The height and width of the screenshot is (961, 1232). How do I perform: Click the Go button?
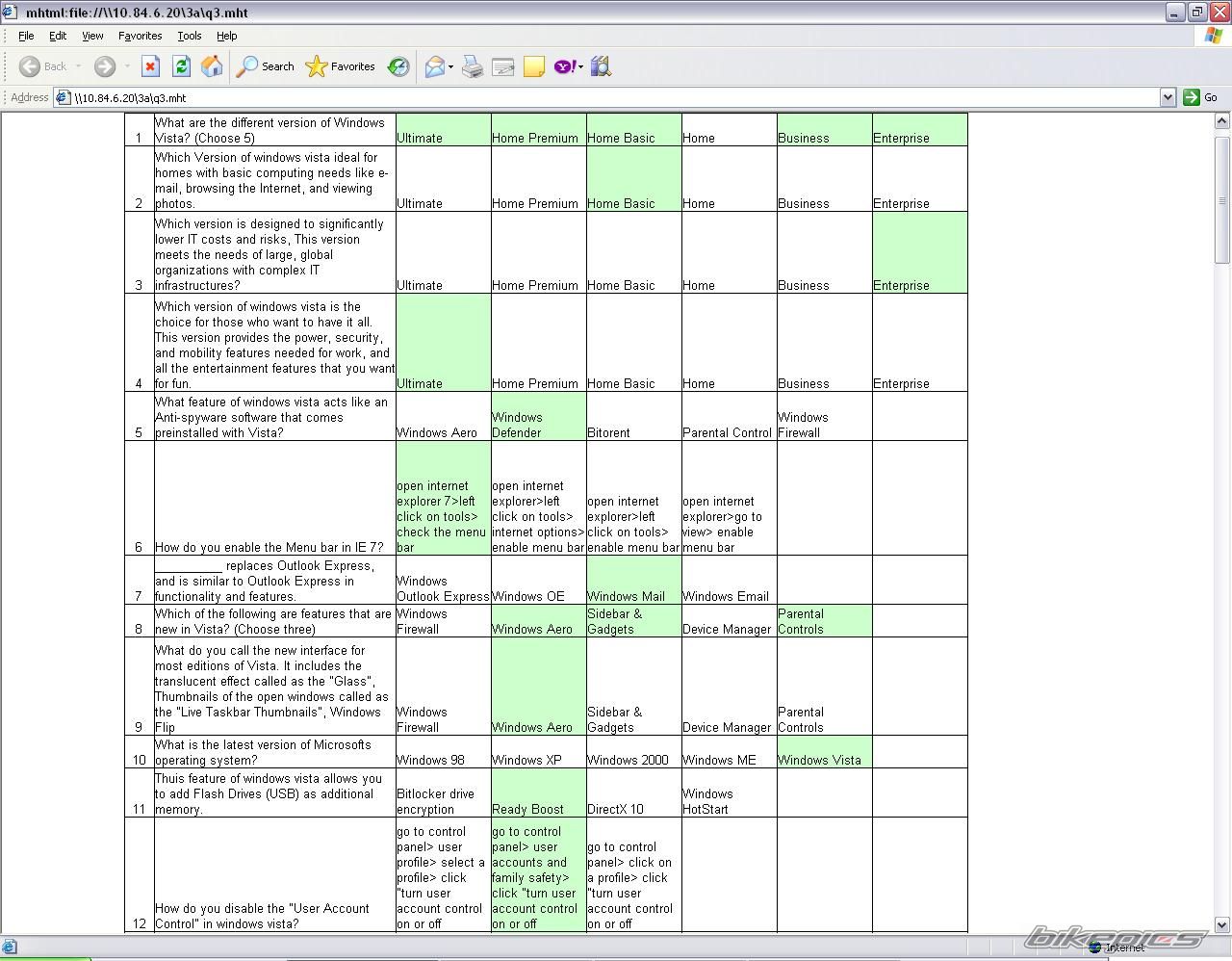coord(1200,97)
